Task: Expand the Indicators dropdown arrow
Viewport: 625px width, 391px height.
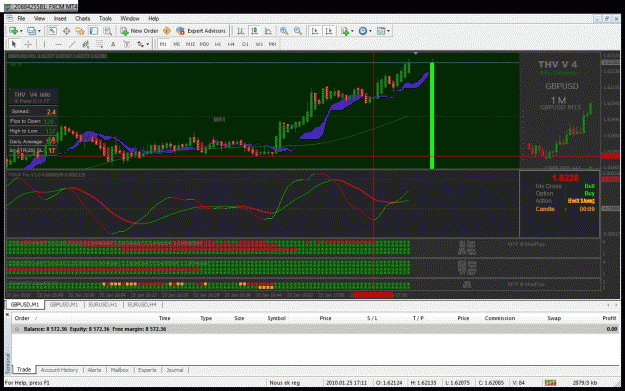Action: [352, 31]
